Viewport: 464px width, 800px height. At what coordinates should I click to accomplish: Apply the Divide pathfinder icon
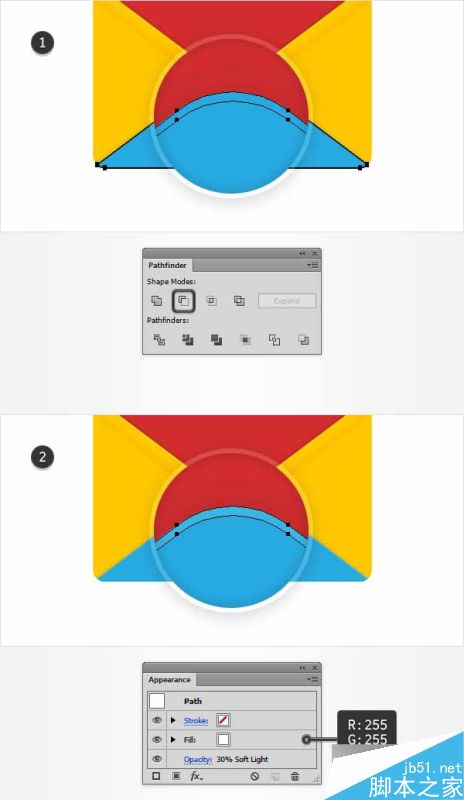[x=159, y=340]
